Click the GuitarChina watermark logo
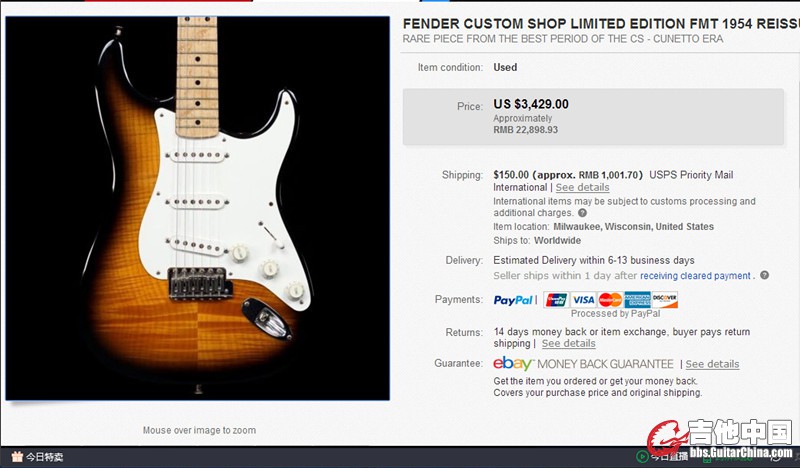 [x=719, y=439]
